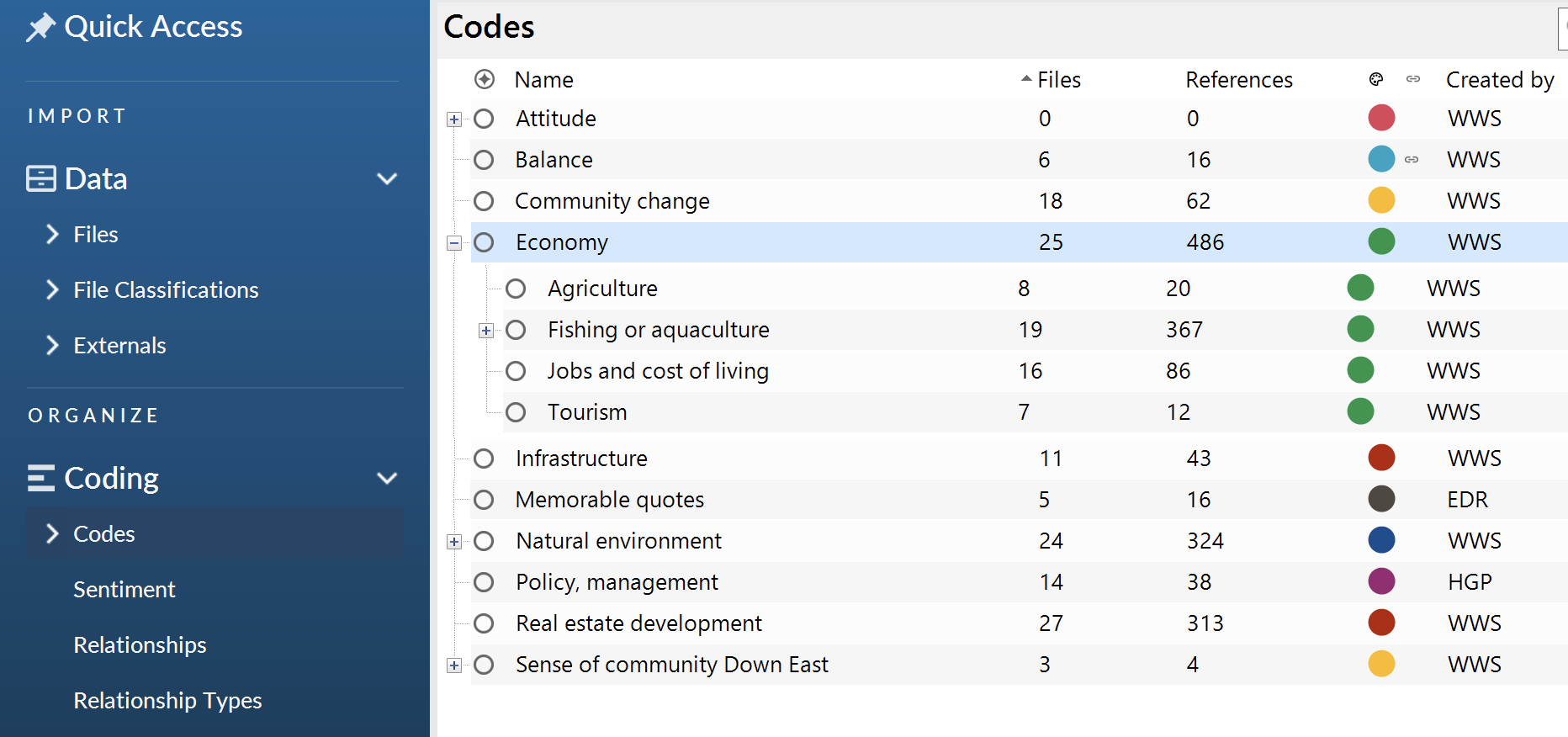Click the circle icon beside Tourism
Screen dimensions: 1568x737
(516, 412)
